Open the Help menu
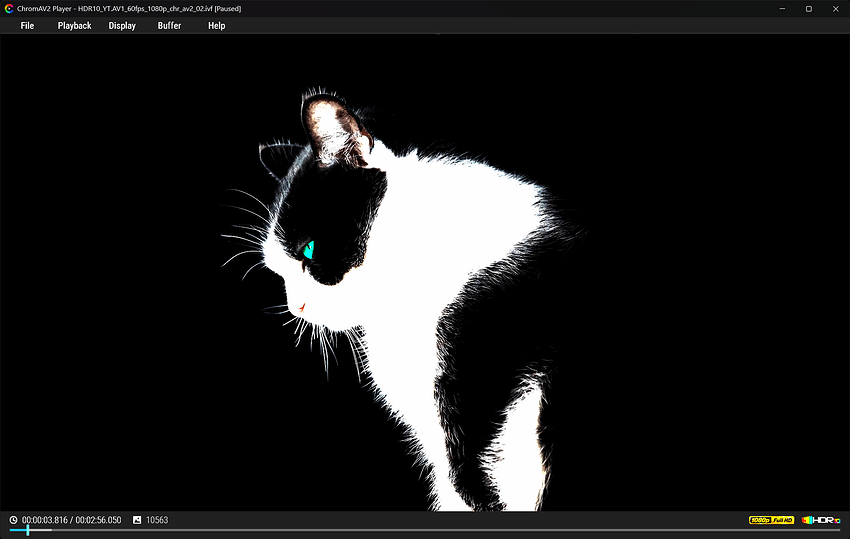The image size is (850, 539). click(x=216, y=25)
